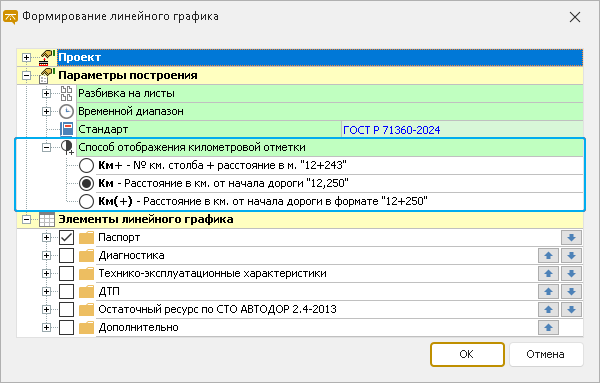Click the Диагностика folder icon

[86, 256]
